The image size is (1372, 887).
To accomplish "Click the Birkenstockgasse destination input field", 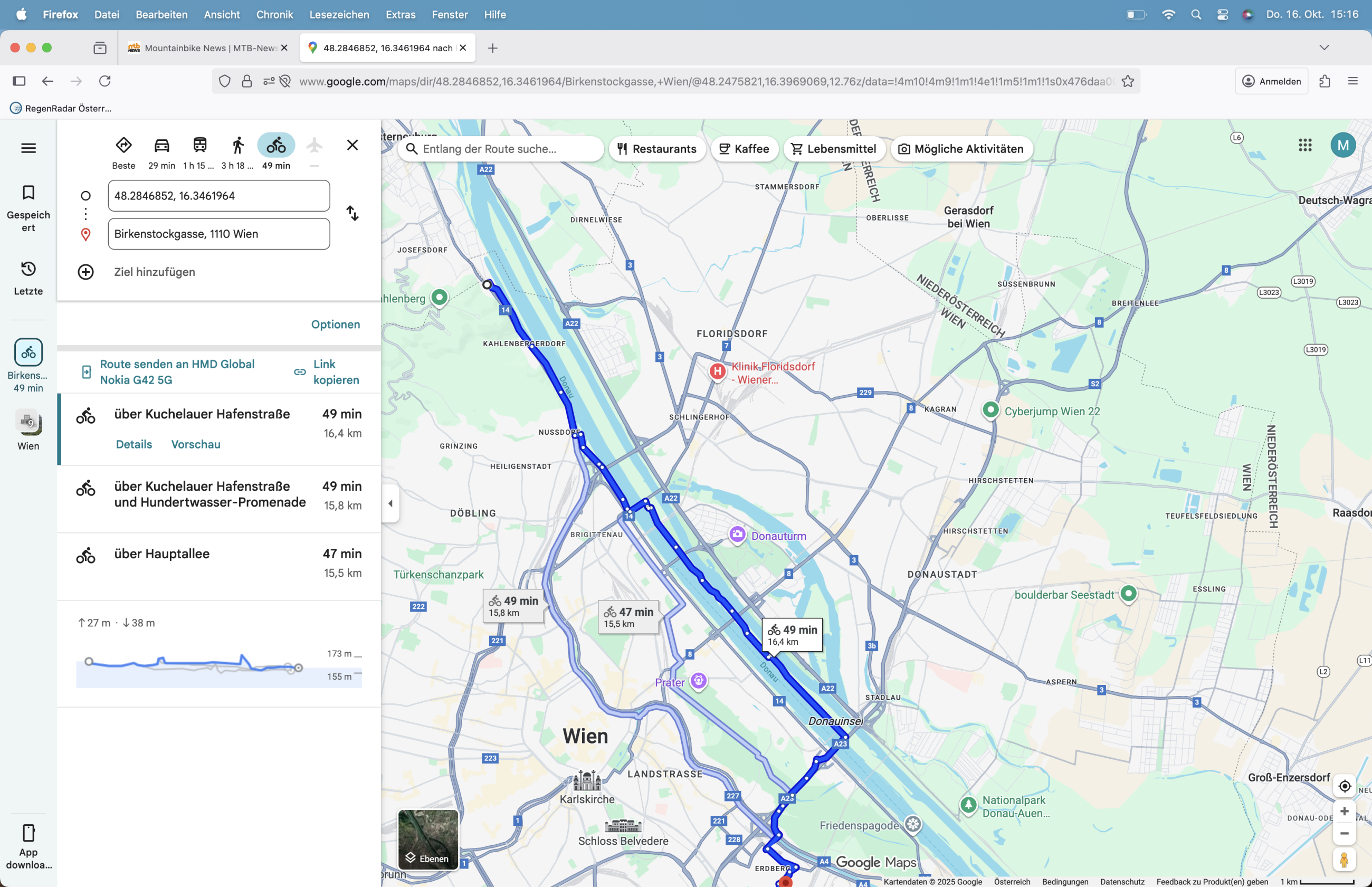I will coord(219,234).
